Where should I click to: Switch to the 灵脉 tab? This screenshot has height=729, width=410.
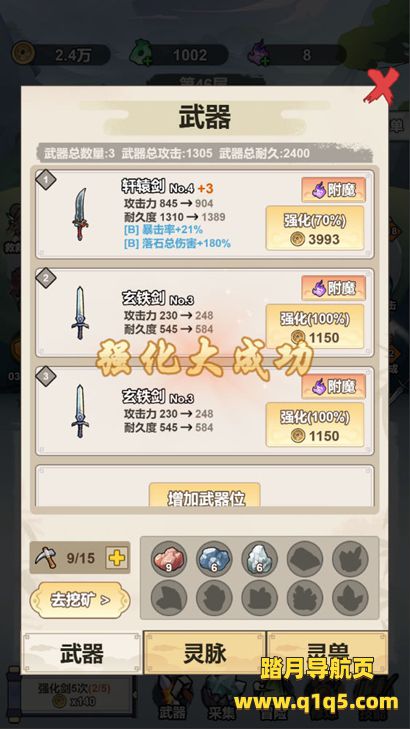[205, 653]
